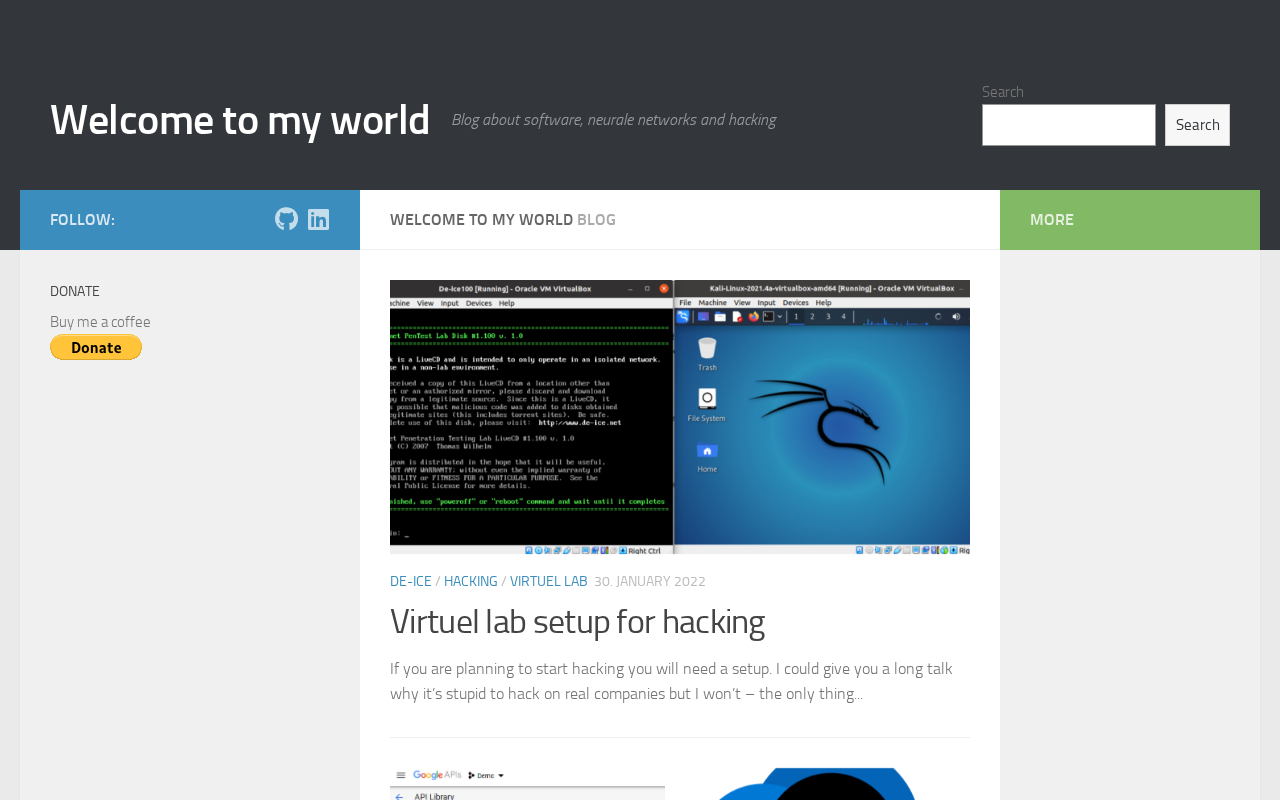Click the blog tagline text

(614, 120)
